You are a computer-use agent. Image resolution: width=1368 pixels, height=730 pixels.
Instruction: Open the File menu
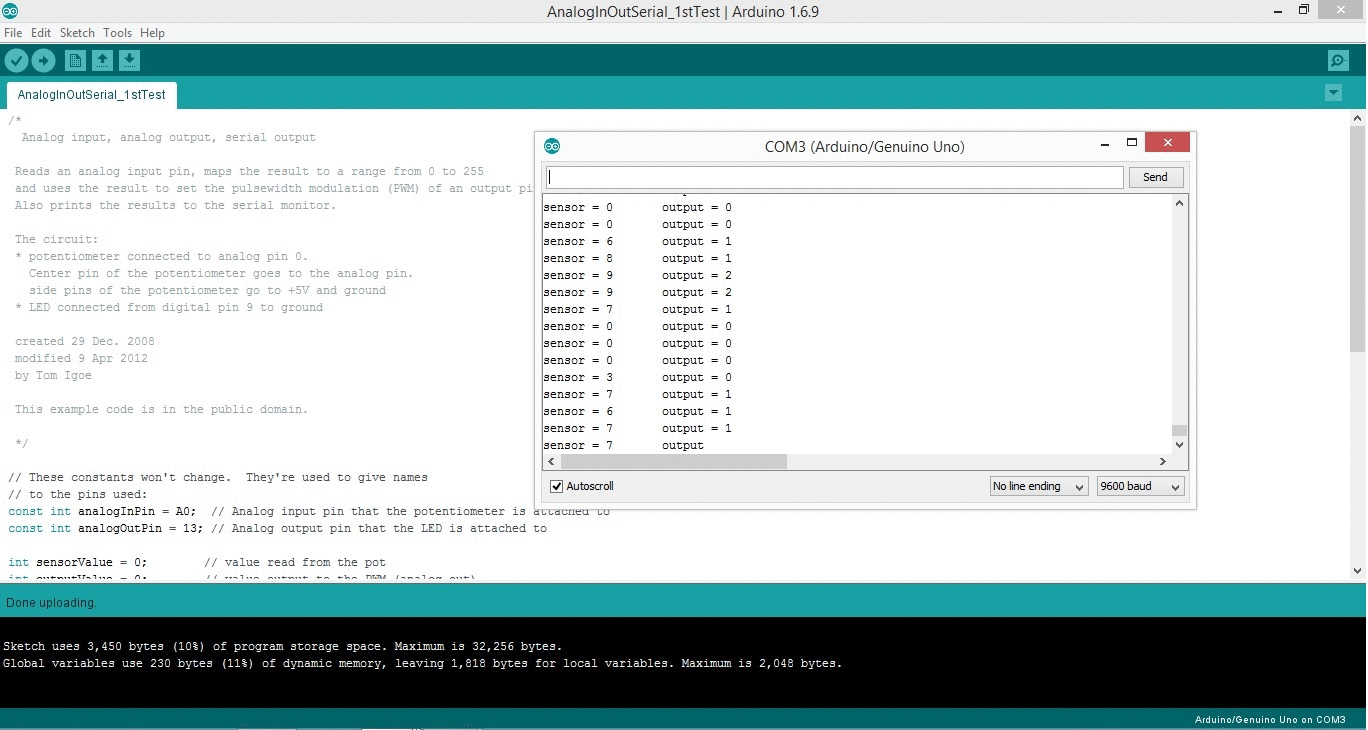pyautogui.click(x=13, y=33)
